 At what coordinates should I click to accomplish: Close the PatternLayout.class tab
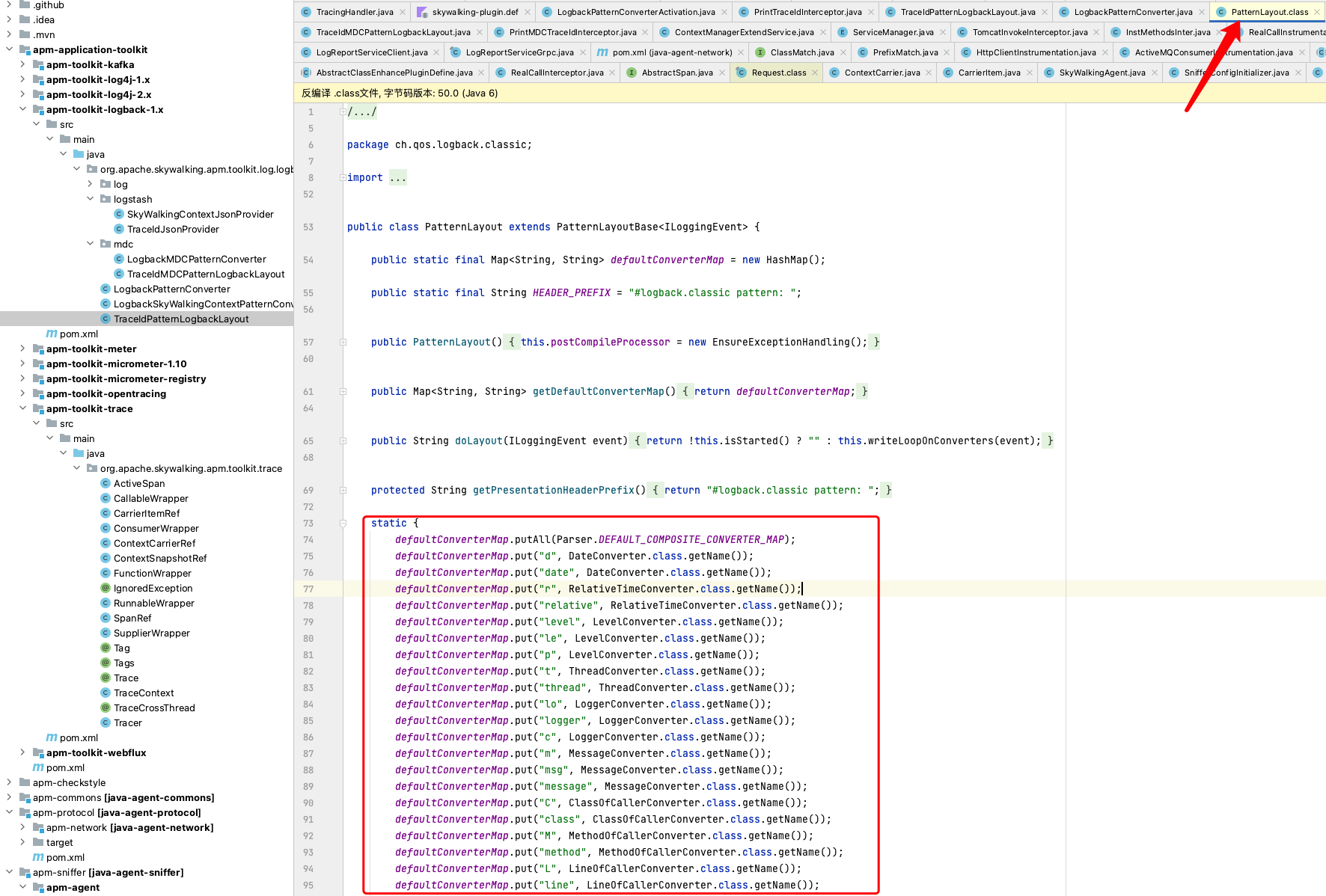click(1317, 12)
